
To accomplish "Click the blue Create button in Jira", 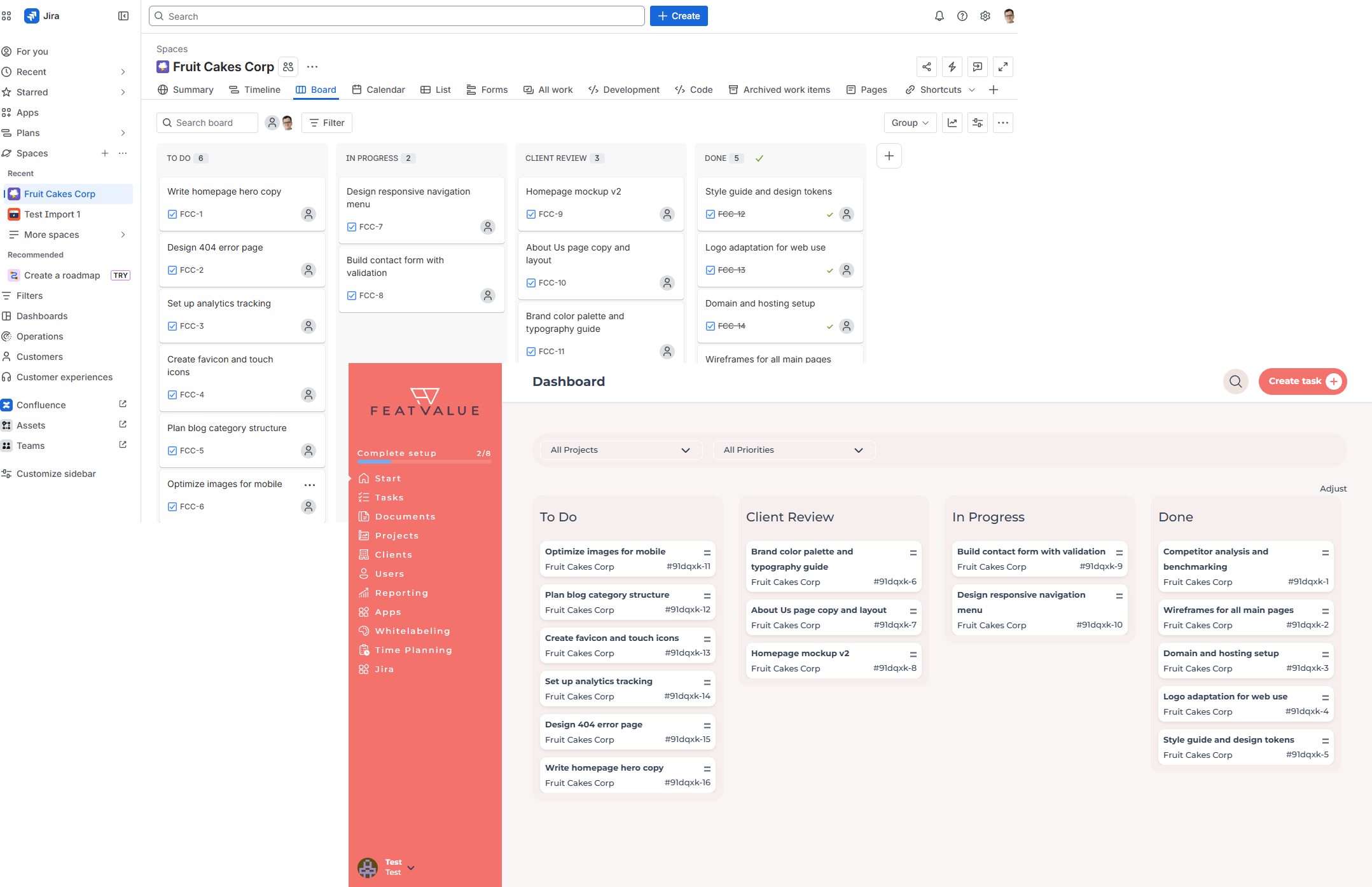I will [x=679, y=16].
